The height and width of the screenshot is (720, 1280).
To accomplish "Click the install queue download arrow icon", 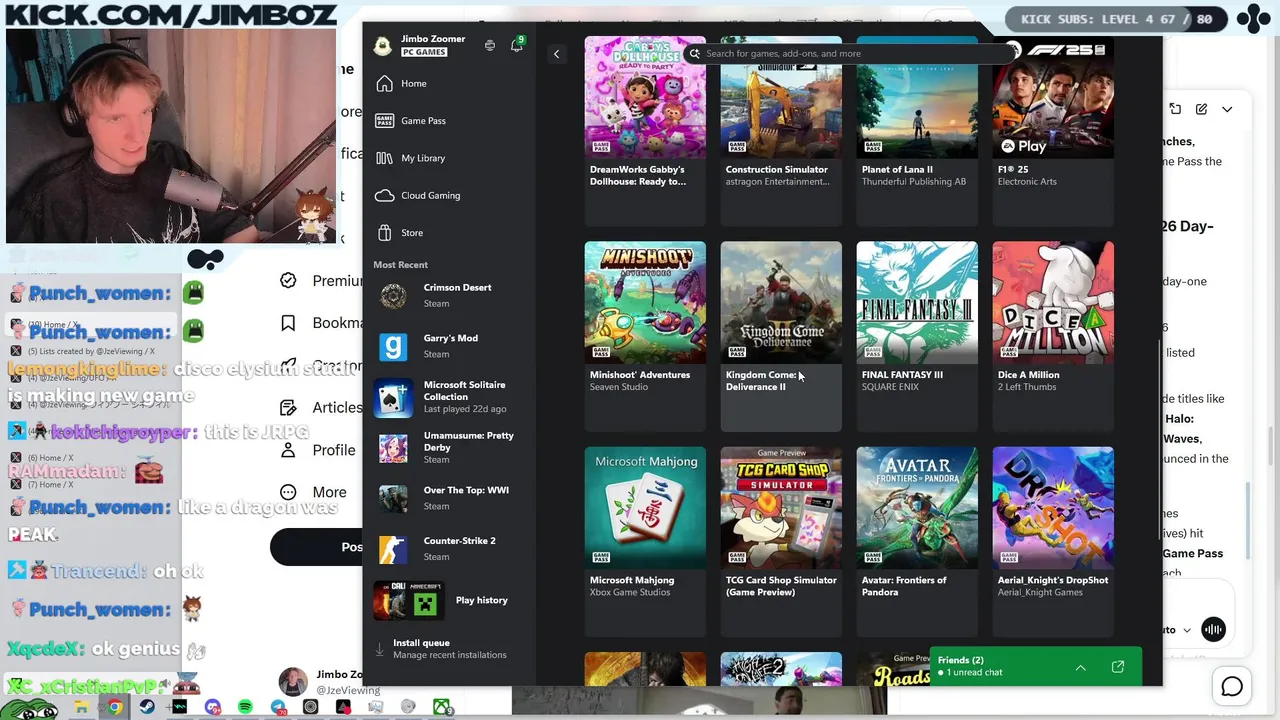I will (379, 650).
